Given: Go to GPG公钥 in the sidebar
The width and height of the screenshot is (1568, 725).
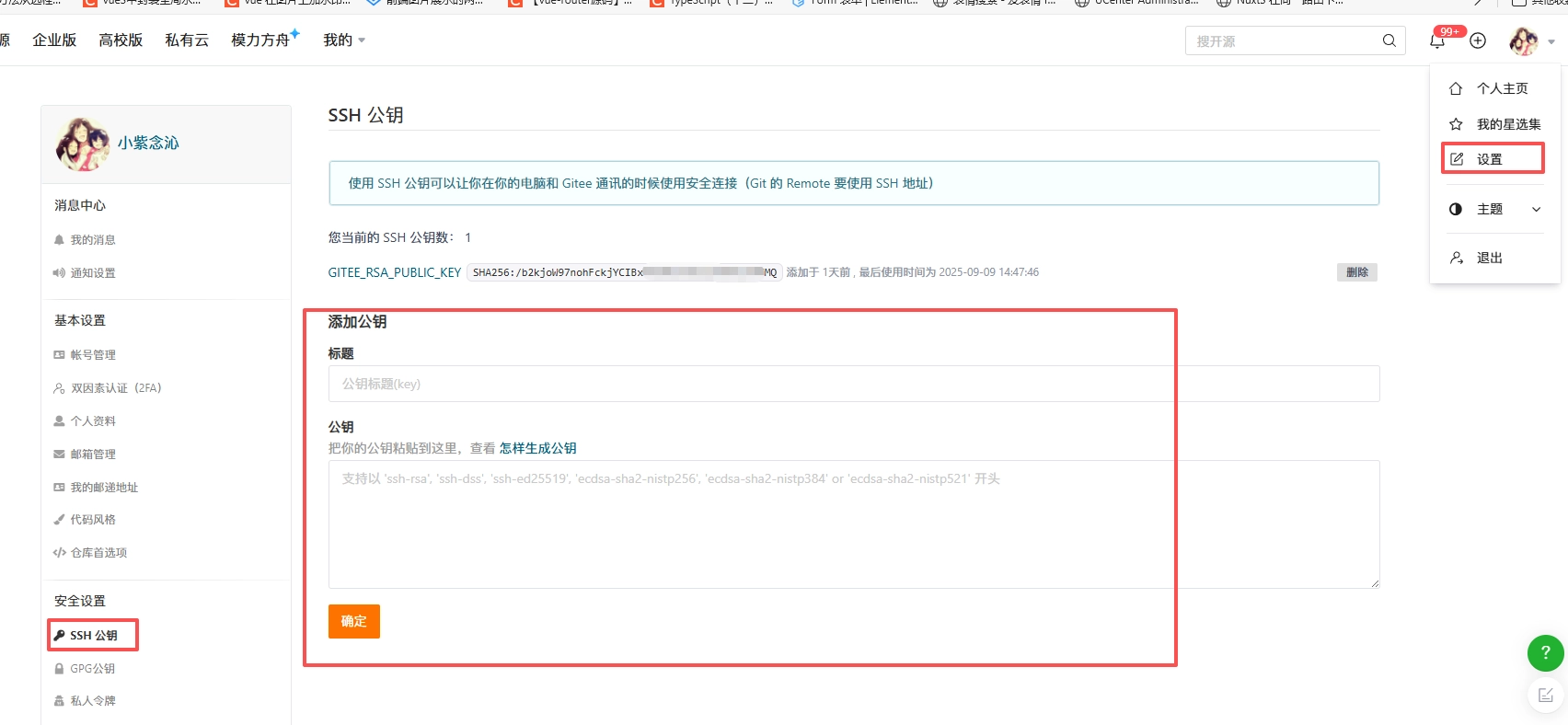Looking at the screenshot, I should pyautogui.click(x=93, y=669).
